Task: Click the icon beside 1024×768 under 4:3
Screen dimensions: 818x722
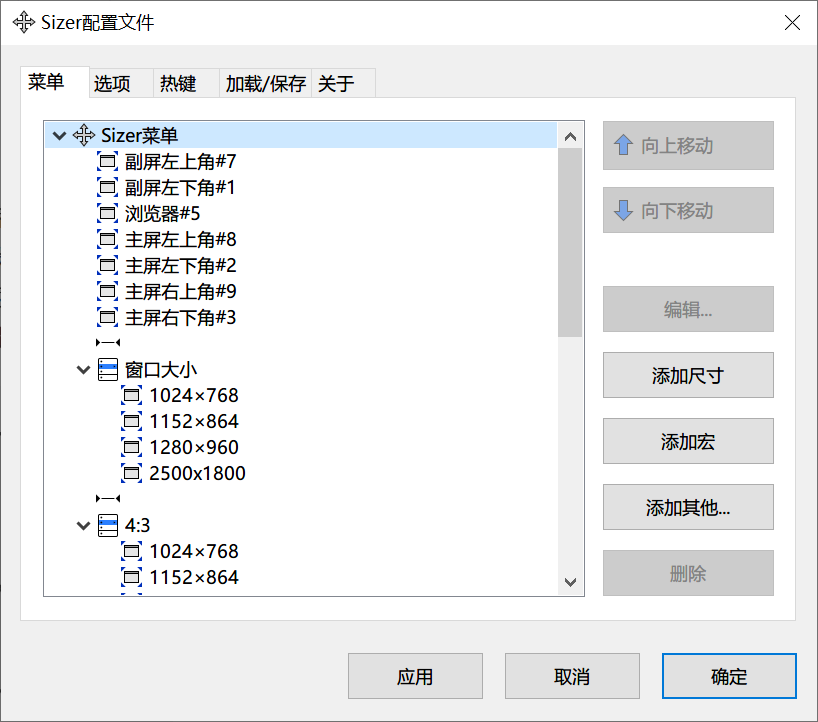Action: [131, 551]
